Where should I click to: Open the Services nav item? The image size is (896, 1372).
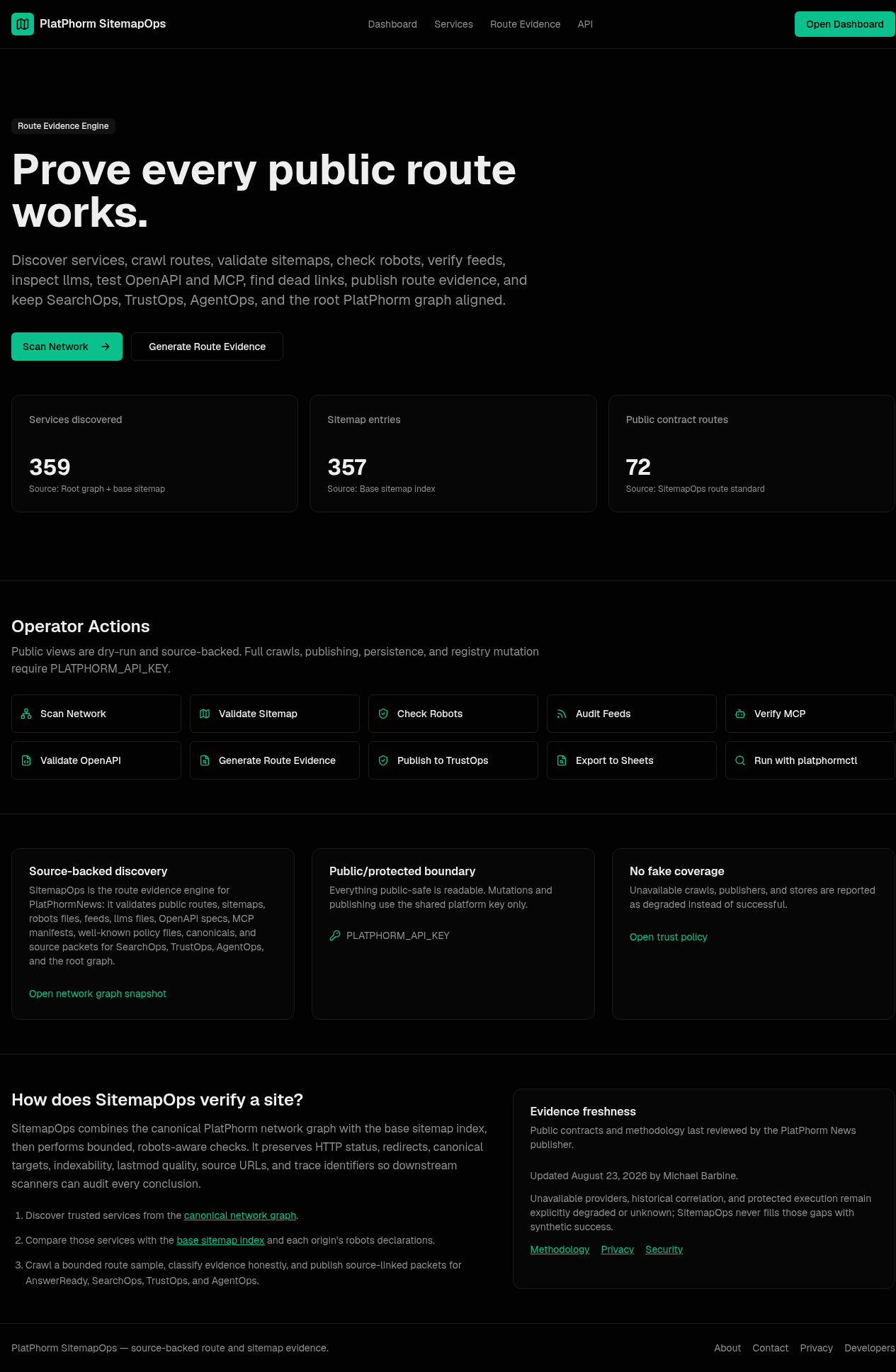click(453, 24)
